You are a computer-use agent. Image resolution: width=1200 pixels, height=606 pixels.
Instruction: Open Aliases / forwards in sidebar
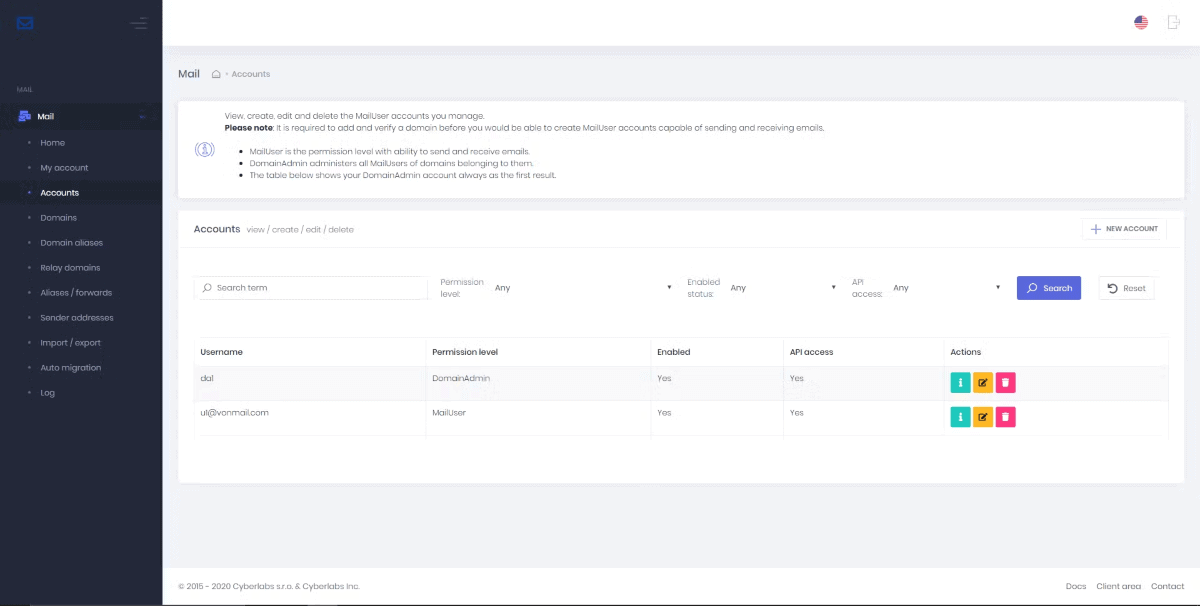[x=76, y=293]
